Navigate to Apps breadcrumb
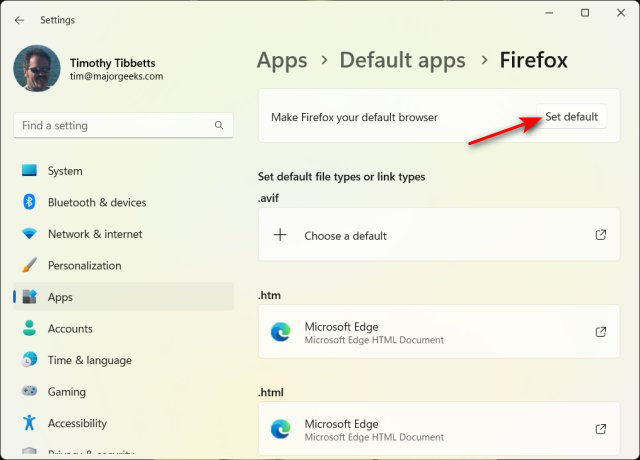Viewport: 640px width, 460px height. [x=282, y=60]
